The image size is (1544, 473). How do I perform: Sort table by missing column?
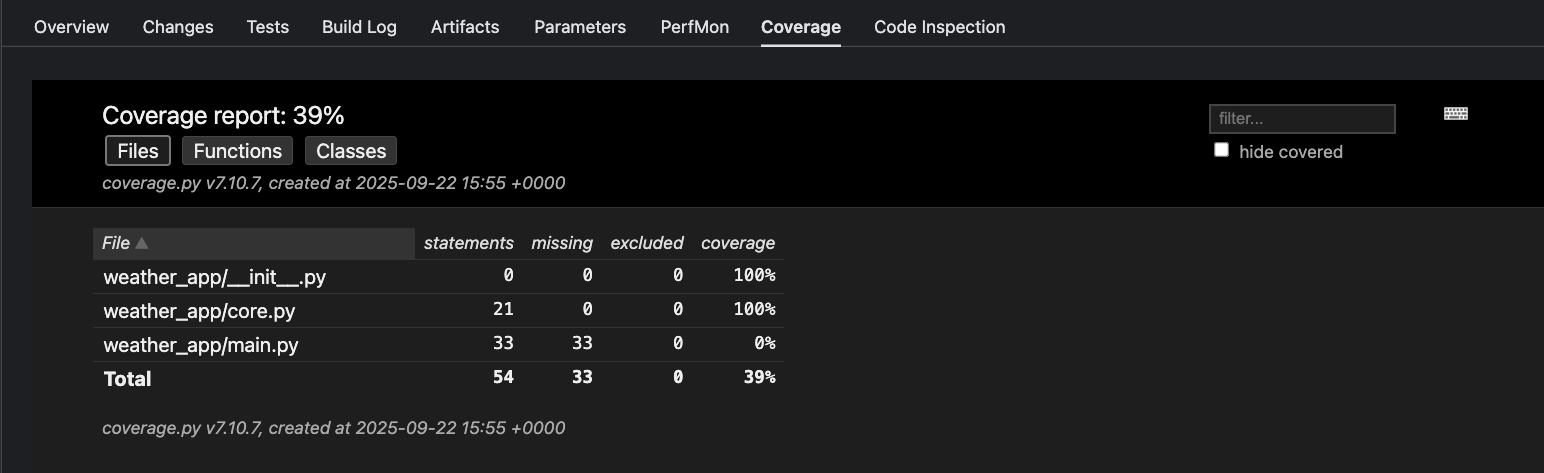561,243
